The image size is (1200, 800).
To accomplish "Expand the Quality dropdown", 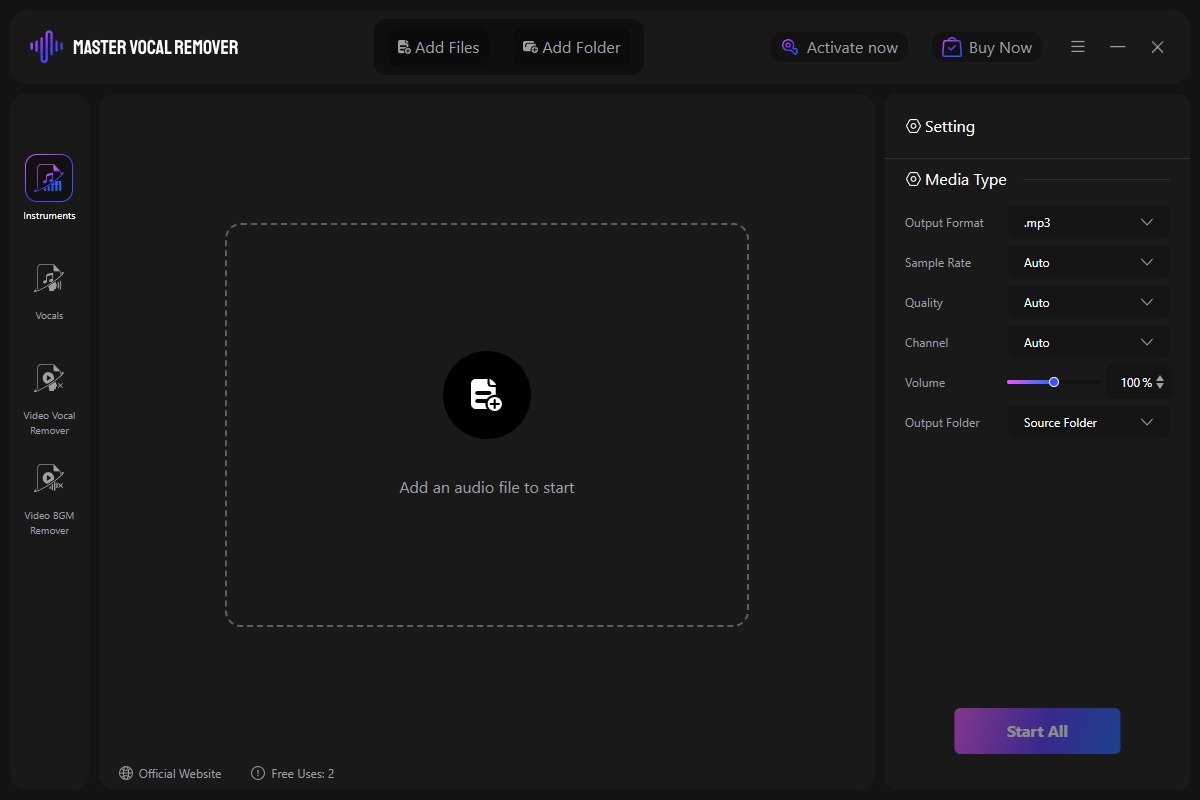I will 1088,303.
